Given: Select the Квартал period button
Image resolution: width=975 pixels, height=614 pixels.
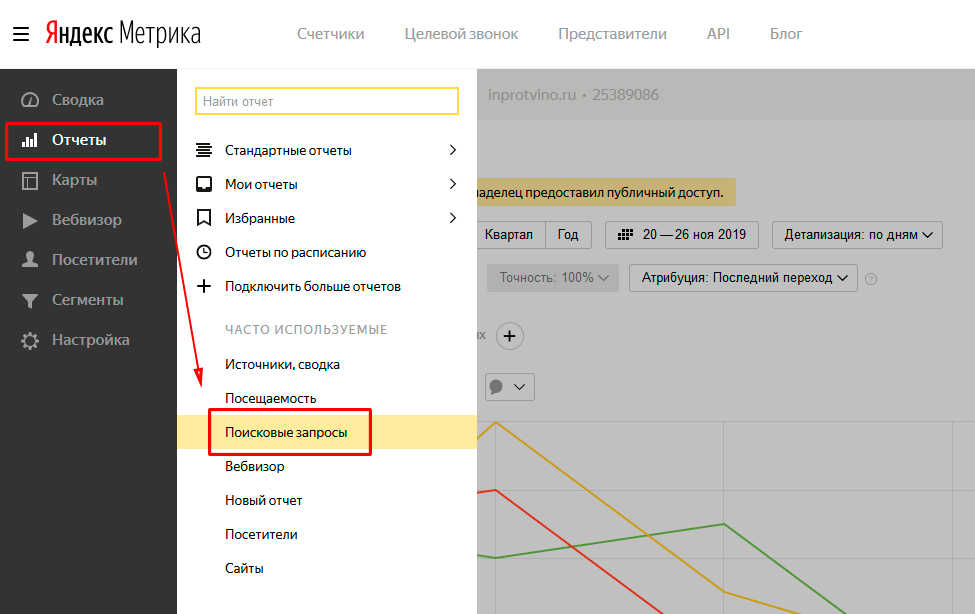Looking at the screenshot, I should coord(509,235).
